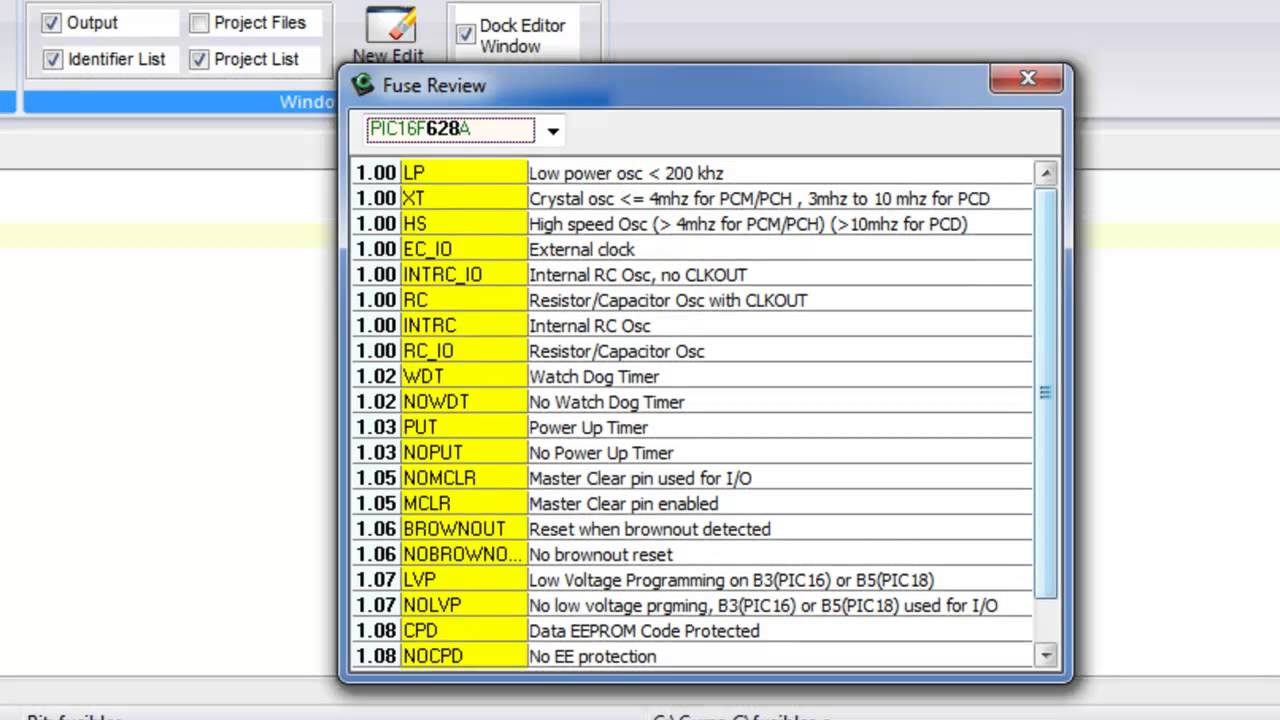Image resolution: width=1280 pixels, height=720 pixels.
Task: Click description 'Data EEPROM Code Protected'
Action: (x=644, y=631)
